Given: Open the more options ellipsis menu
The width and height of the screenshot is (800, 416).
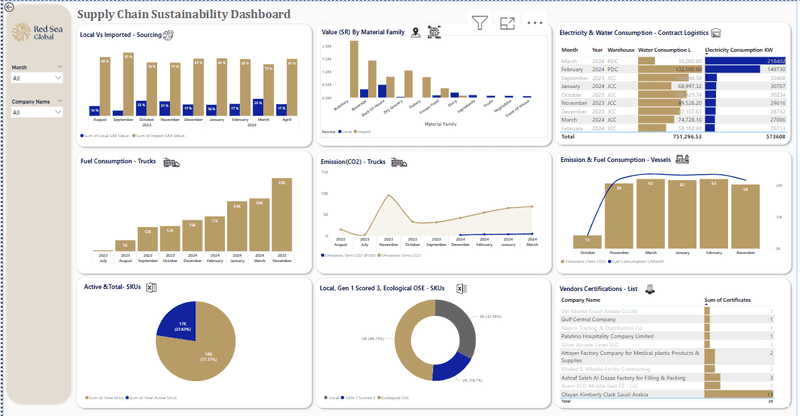Looking at the screenshot, I should coord(535,23).
